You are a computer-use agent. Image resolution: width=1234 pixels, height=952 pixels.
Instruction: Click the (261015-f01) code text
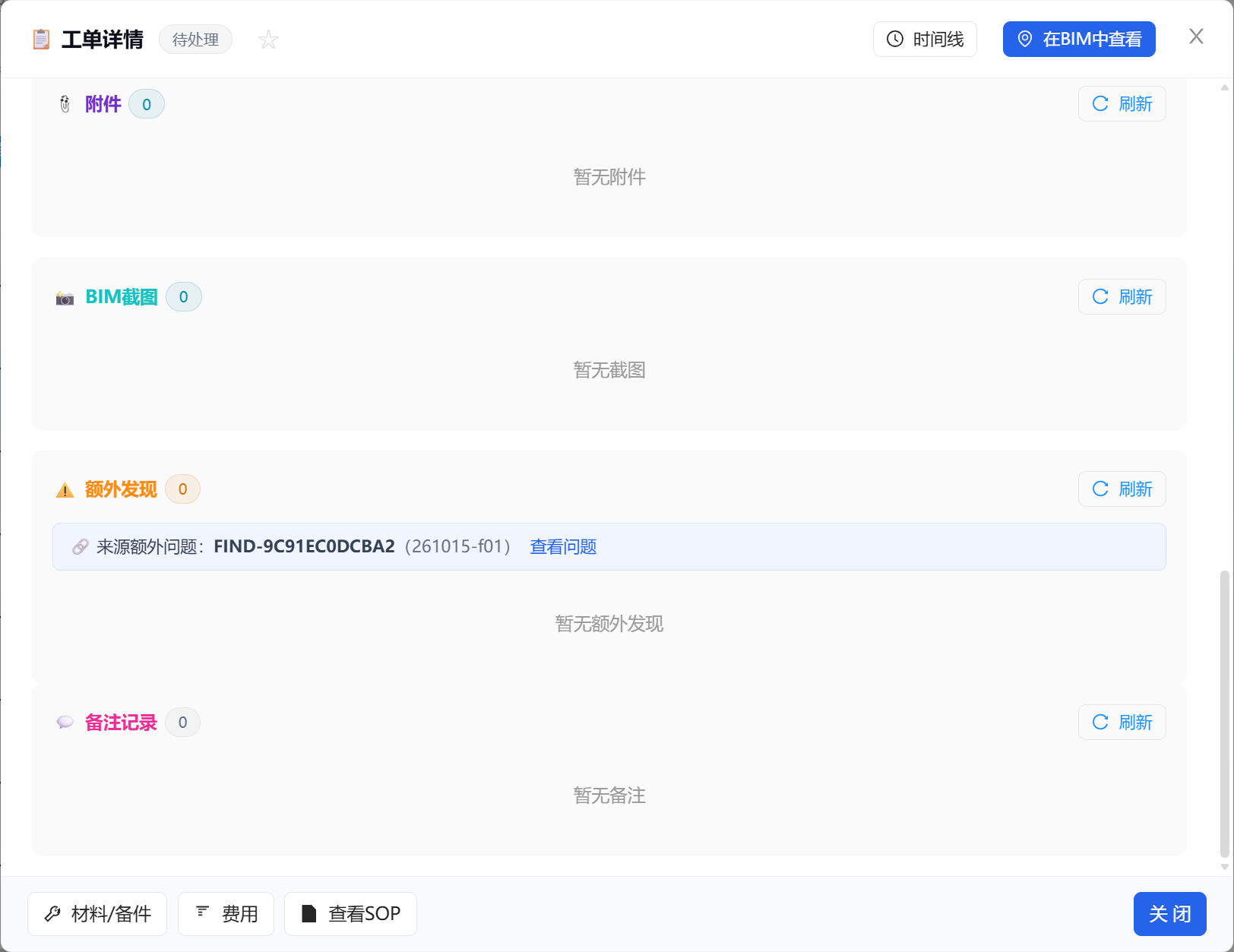click(x=457, y=547)
